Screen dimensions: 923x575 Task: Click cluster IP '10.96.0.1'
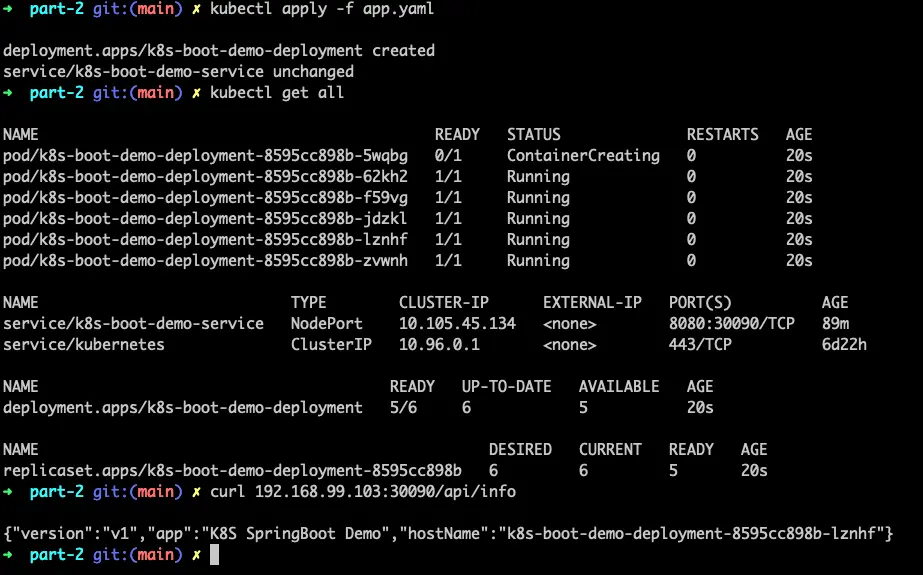coord(439,345)
